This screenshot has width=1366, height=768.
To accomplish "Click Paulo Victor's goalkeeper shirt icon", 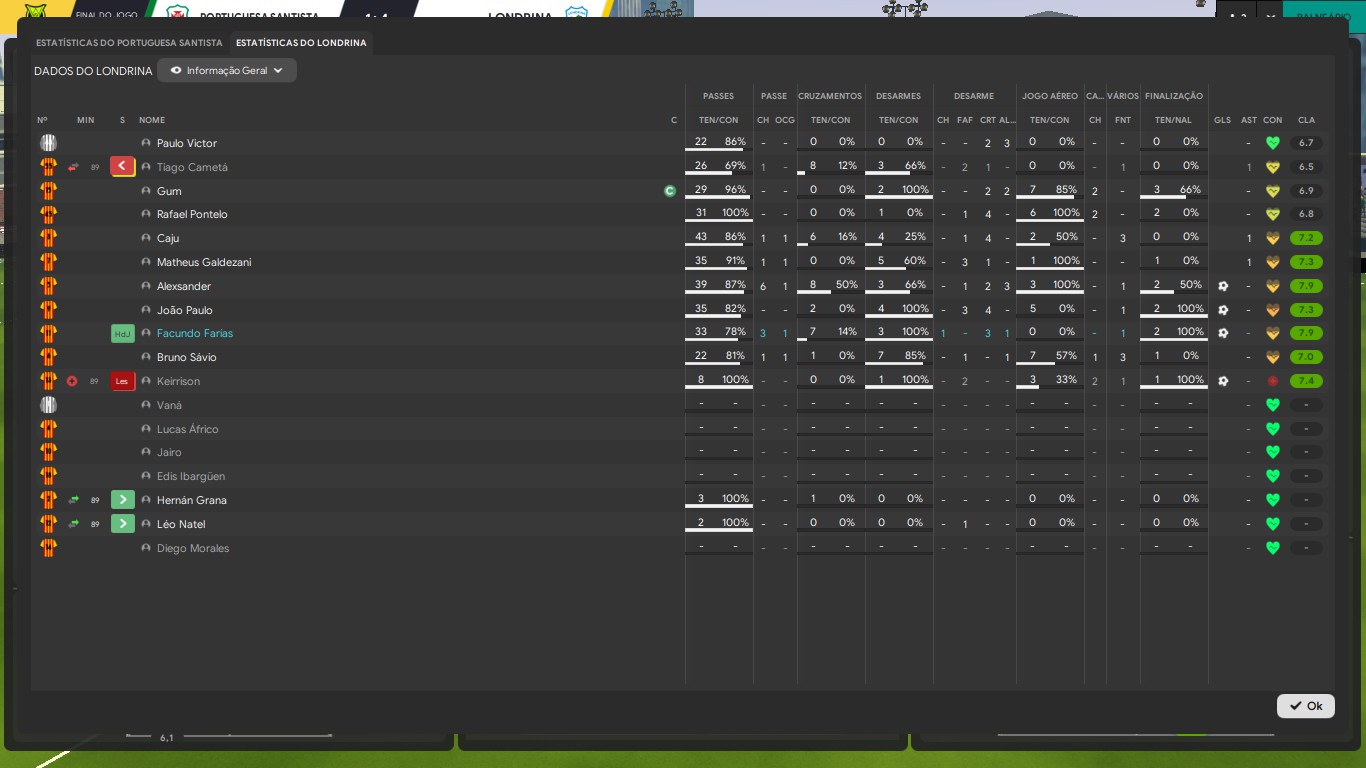I will tap(48, 143).
